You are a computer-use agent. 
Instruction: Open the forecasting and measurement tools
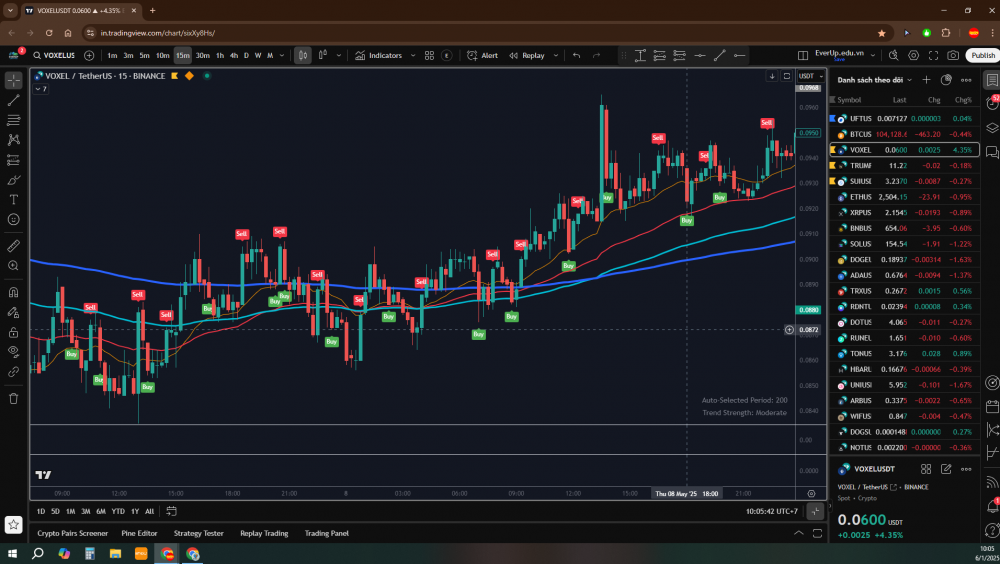point(13,160)
